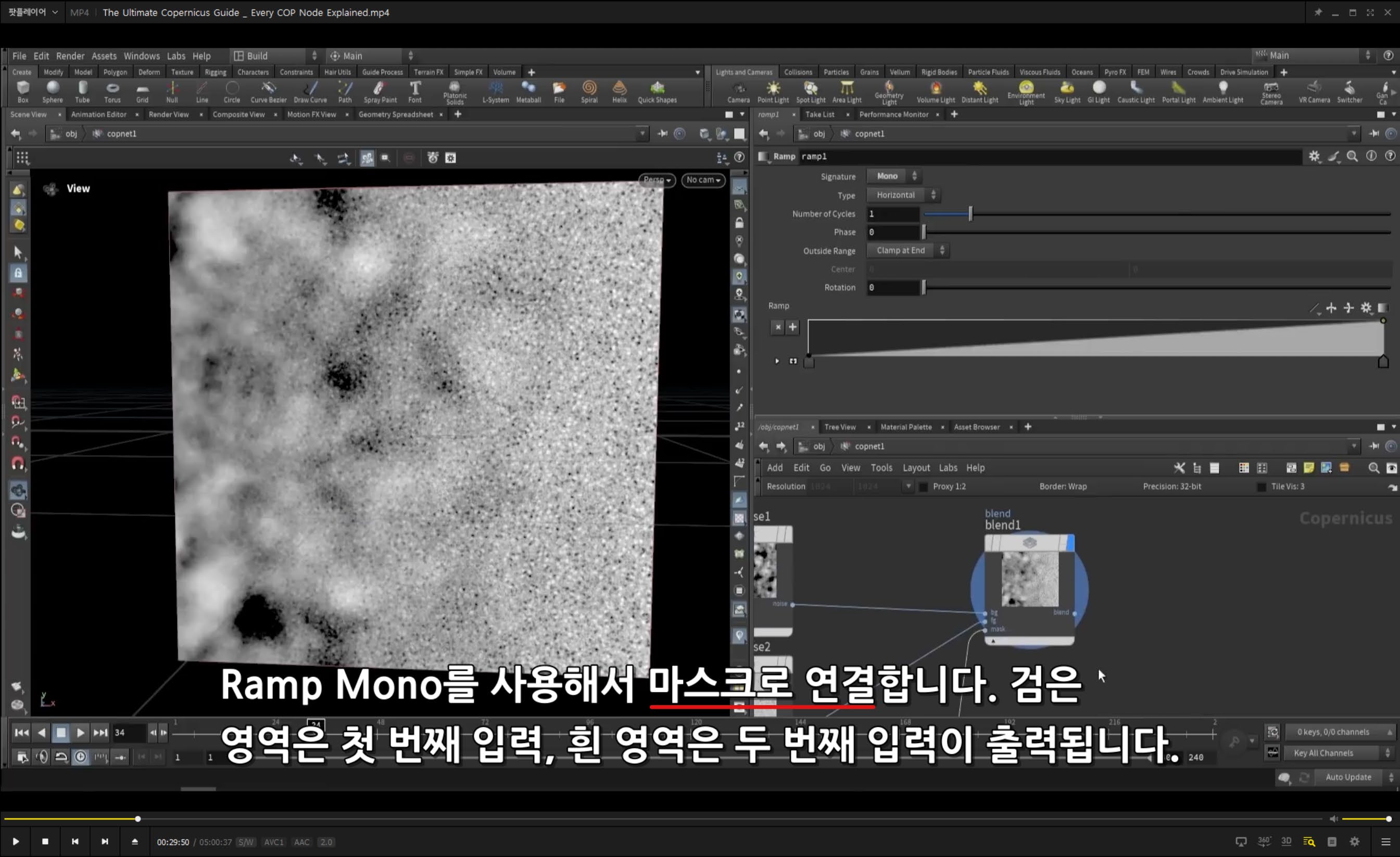The width and height of the screenshot is (1400, 857).
Task: Switch to the Composite View tab
Action: pos(238,114)
